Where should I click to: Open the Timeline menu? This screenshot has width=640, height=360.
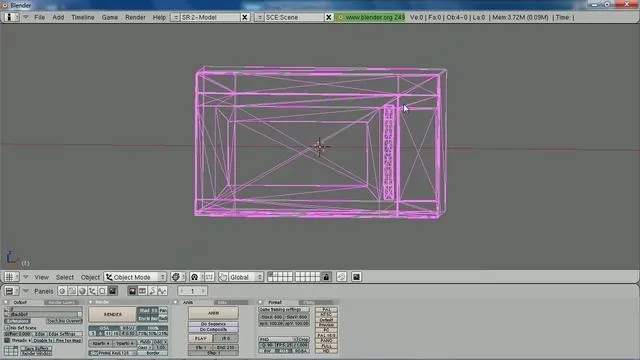coord(83,17)
